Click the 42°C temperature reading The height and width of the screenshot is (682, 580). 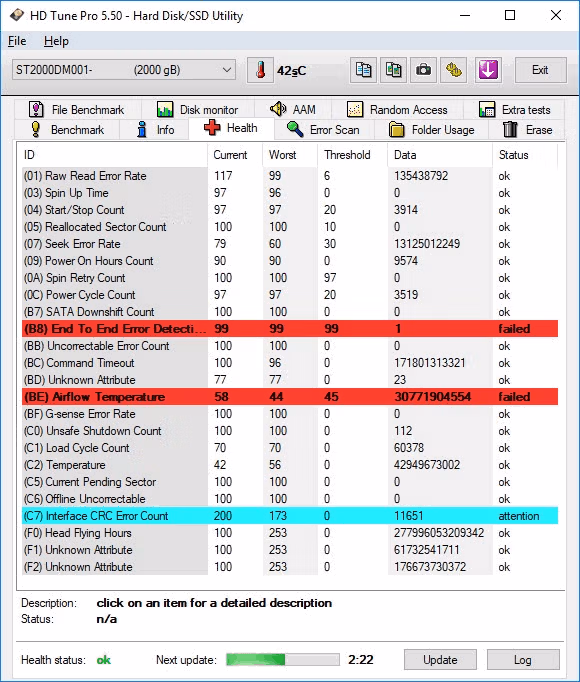point(291,70)
